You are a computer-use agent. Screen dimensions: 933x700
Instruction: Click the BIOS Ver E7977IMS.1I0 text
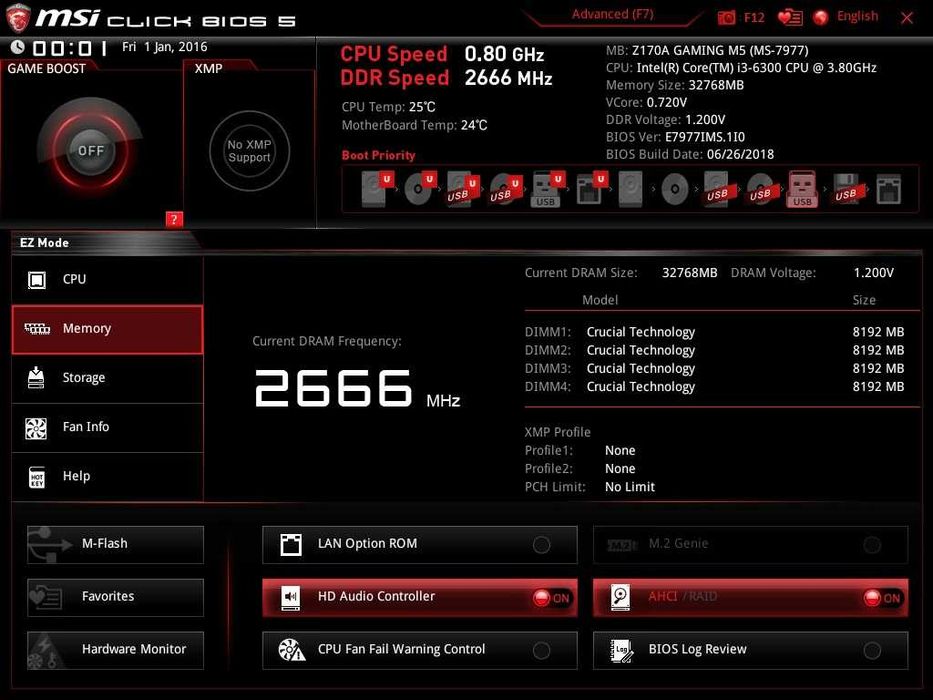[x=675, y=137]
